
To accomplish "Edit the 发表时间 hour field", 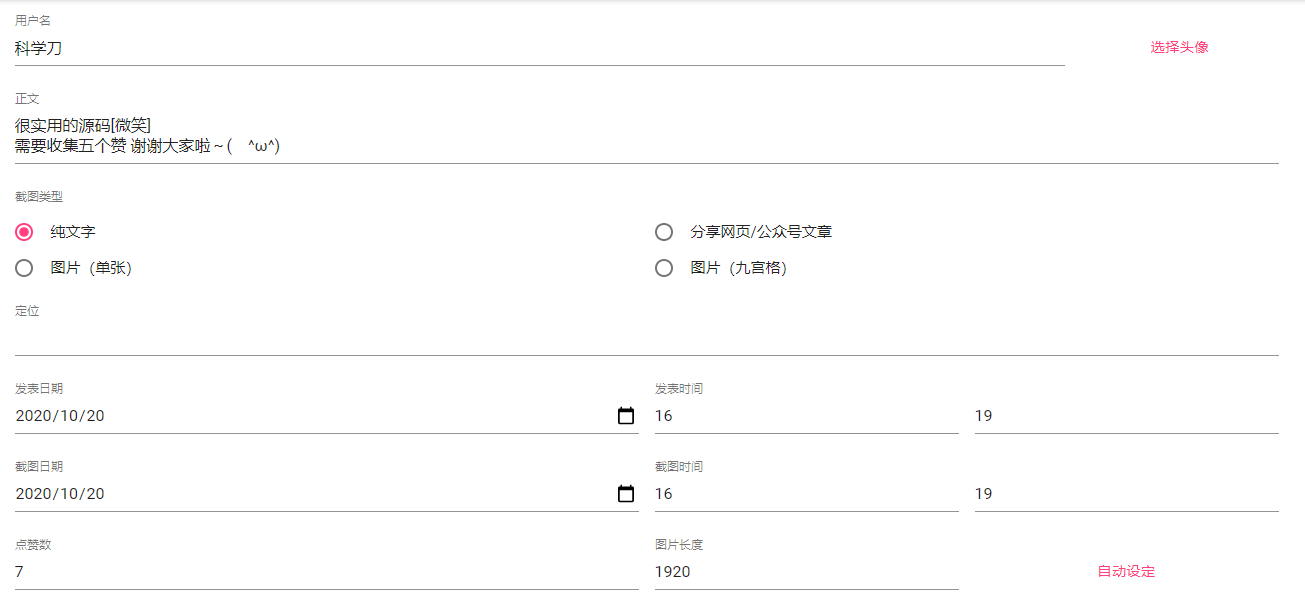I will pos(806,416).
